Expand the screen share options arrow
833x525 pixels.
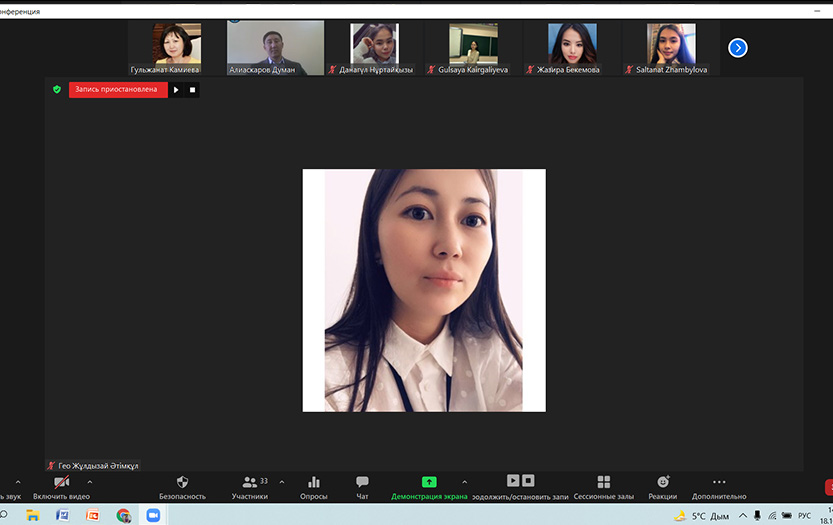pos(464,481)
